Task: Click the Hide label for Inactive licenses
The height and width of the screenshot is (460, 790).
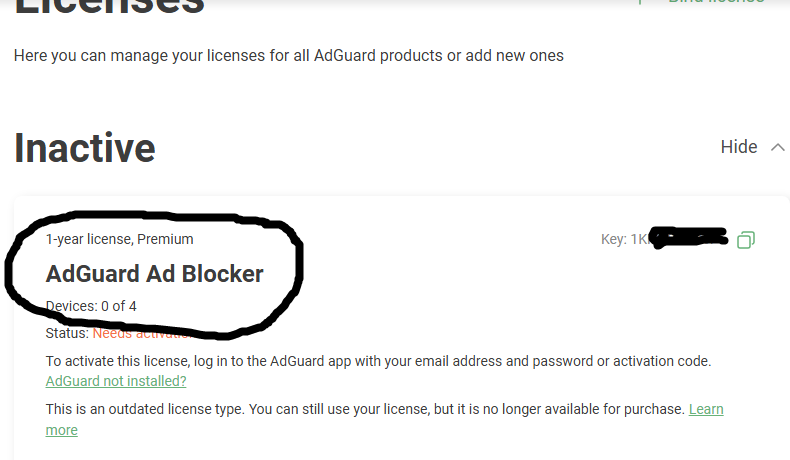Action: 739,147
